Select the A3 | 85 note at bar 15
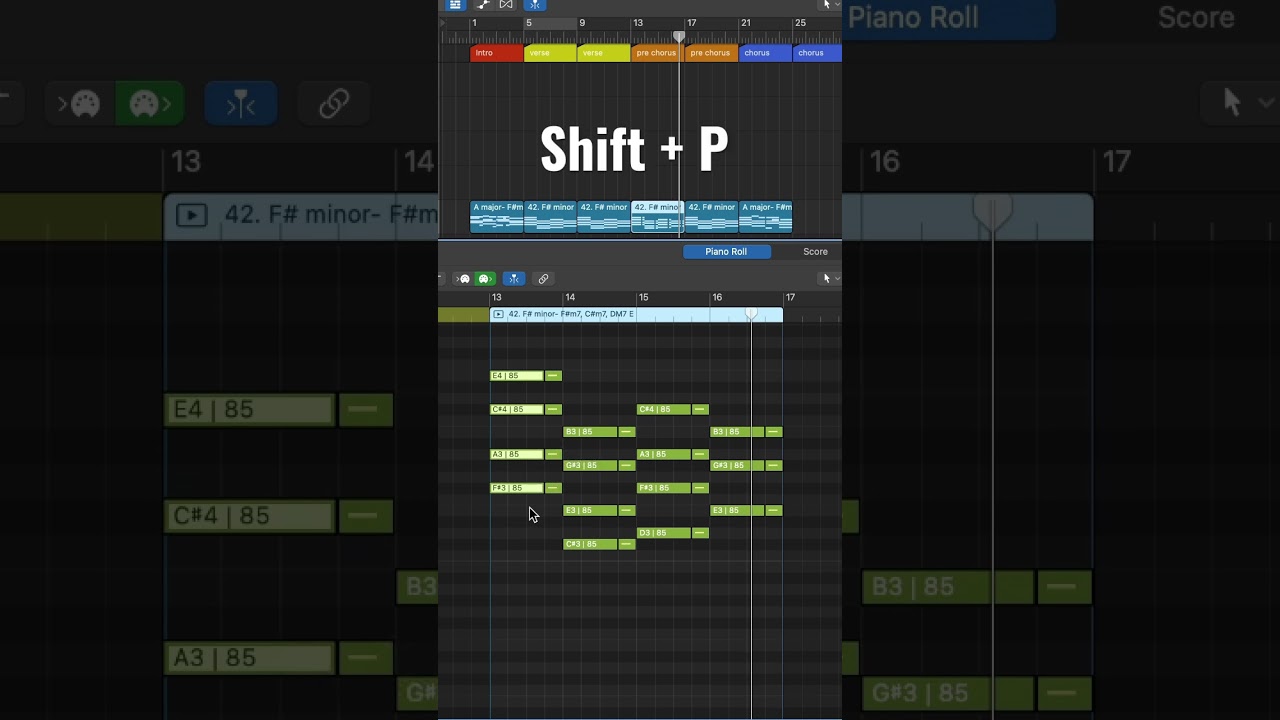The height and width of the screenshot is (720, 1280). tap(664, 454)
